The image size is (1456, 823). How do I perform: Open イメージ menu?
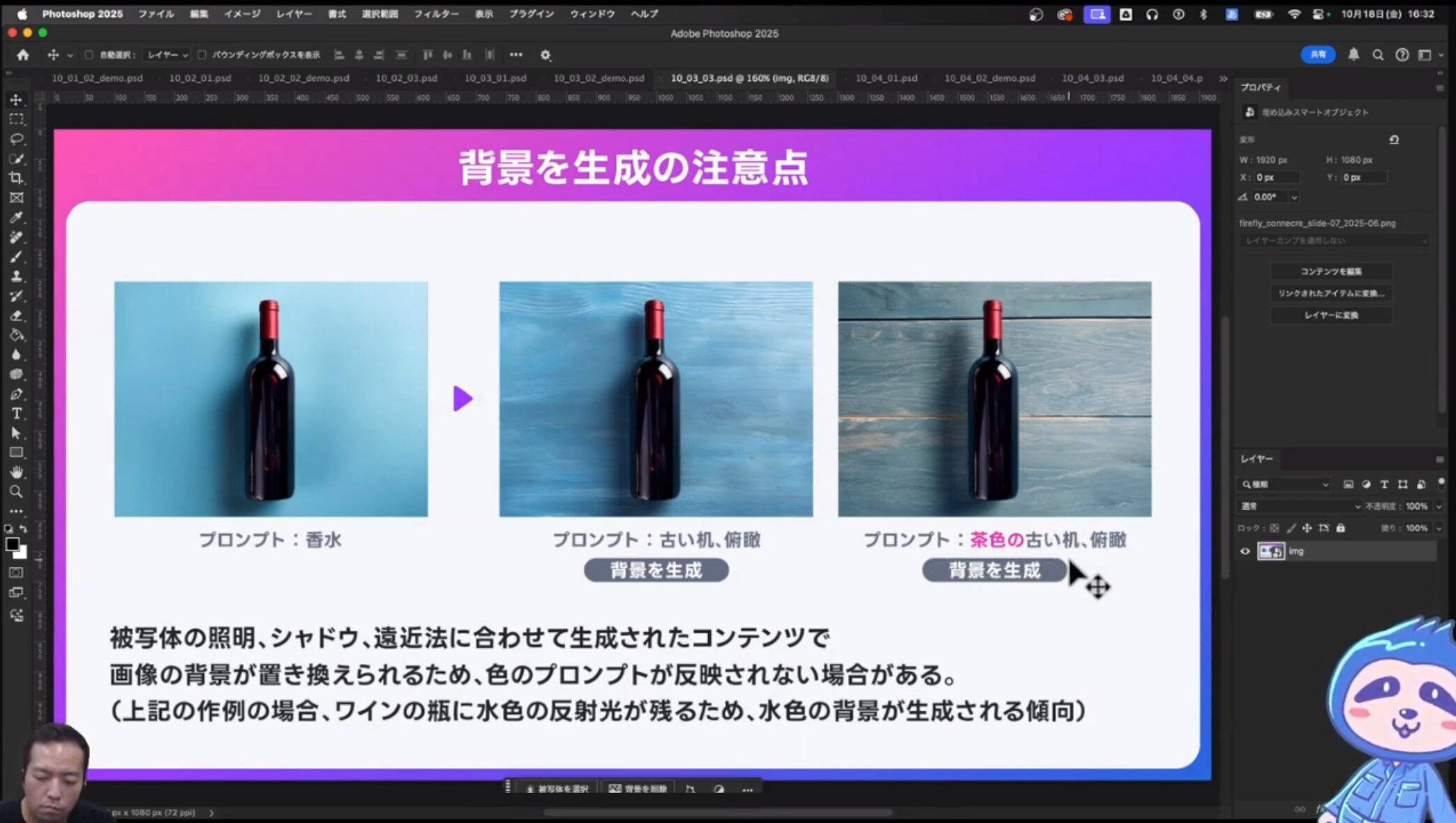pyautogui.click(x=242, y=13)
